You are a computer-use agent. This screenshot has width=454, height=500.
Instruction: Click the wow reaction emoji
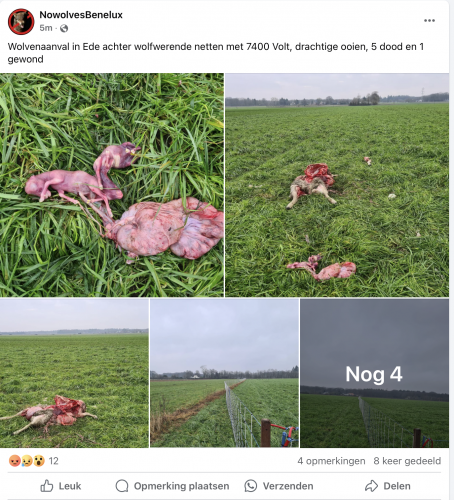point(39,461)
